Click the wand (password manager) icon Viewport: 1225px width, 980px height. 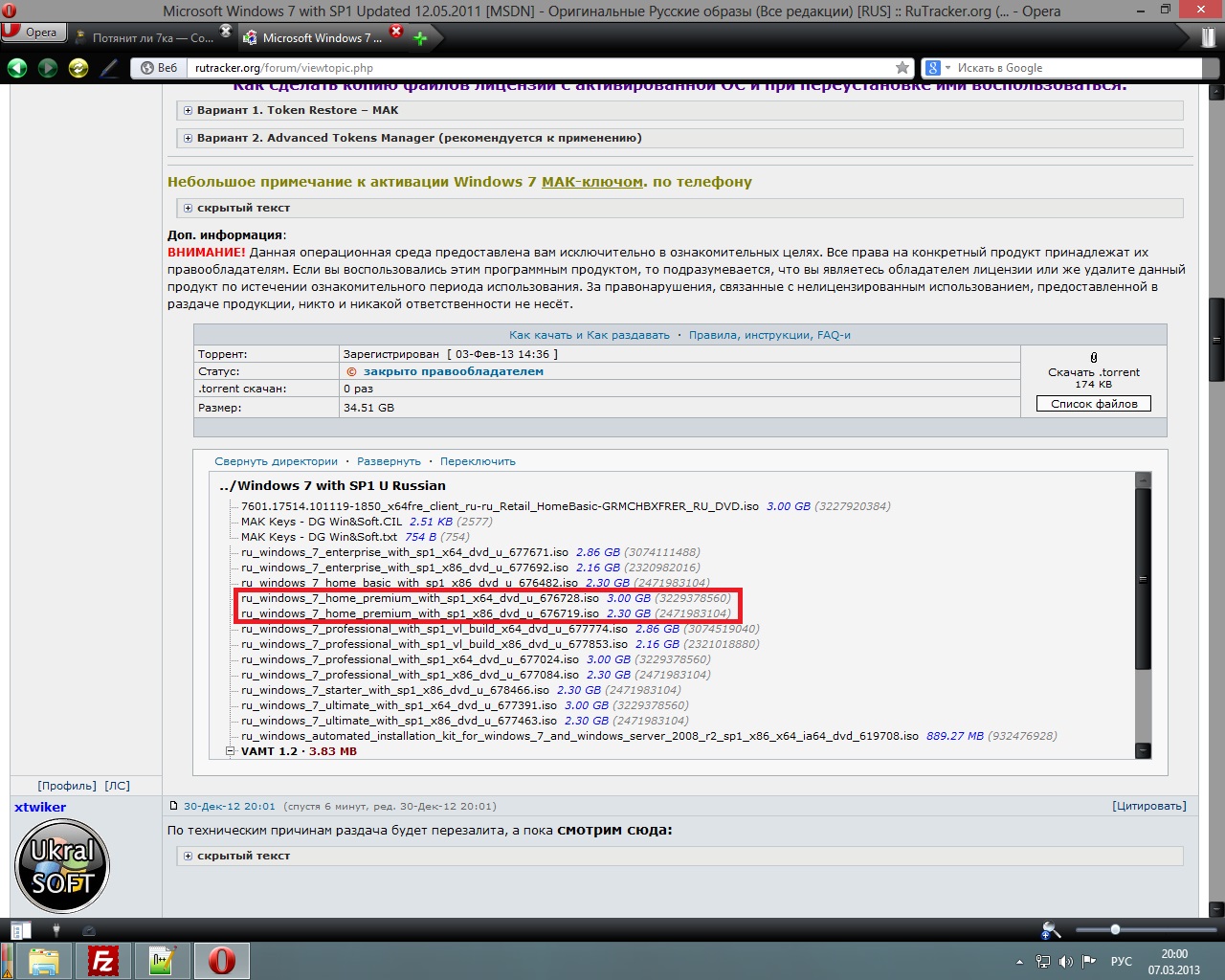(x=109, y=68)
